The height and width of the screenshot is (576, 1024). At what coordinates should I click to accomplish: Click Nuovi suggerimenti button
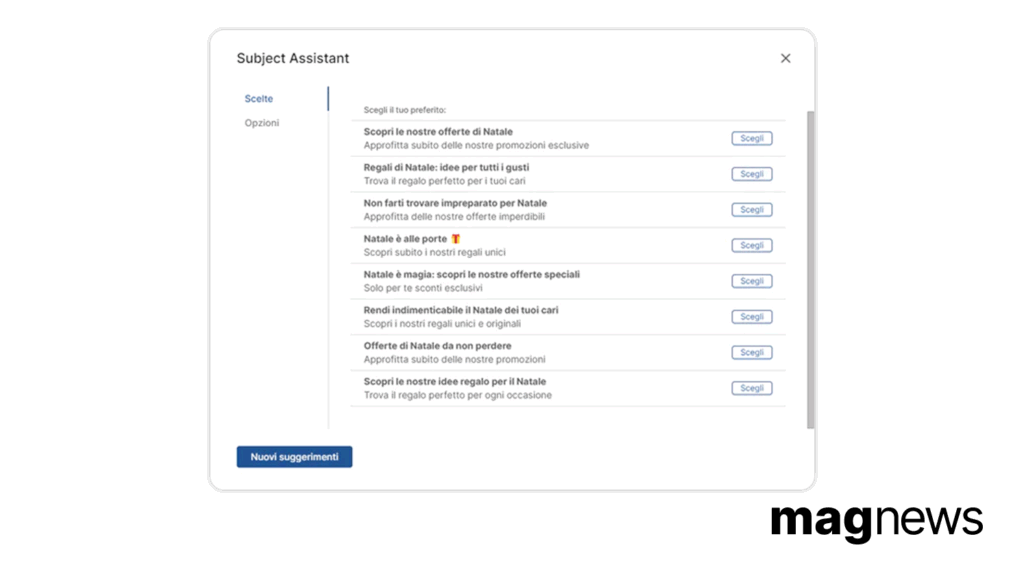coord(295,456)
